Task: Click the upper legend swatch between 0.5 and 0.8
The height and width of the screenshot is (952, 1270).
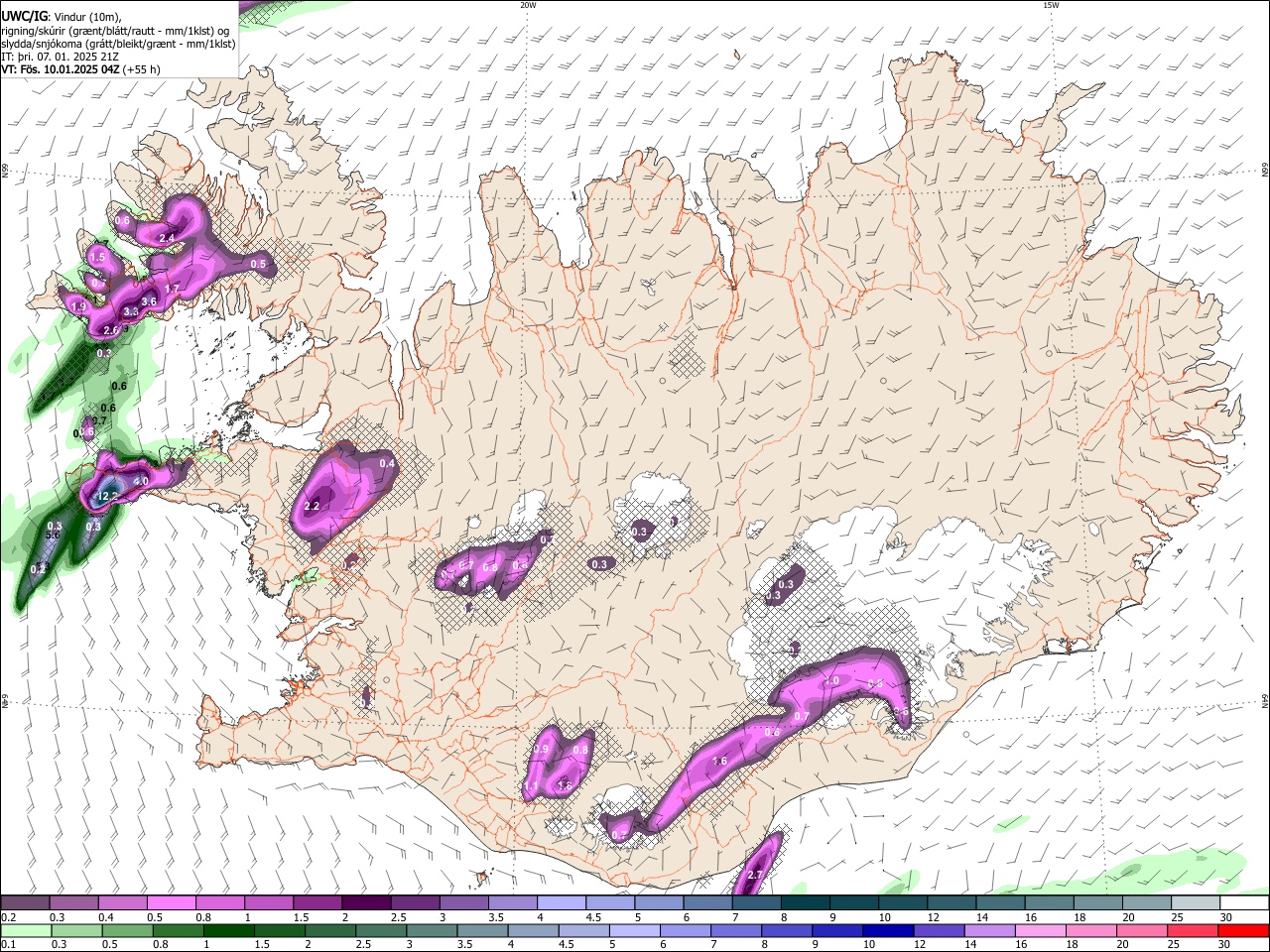Action: click(x=171, y=903)
